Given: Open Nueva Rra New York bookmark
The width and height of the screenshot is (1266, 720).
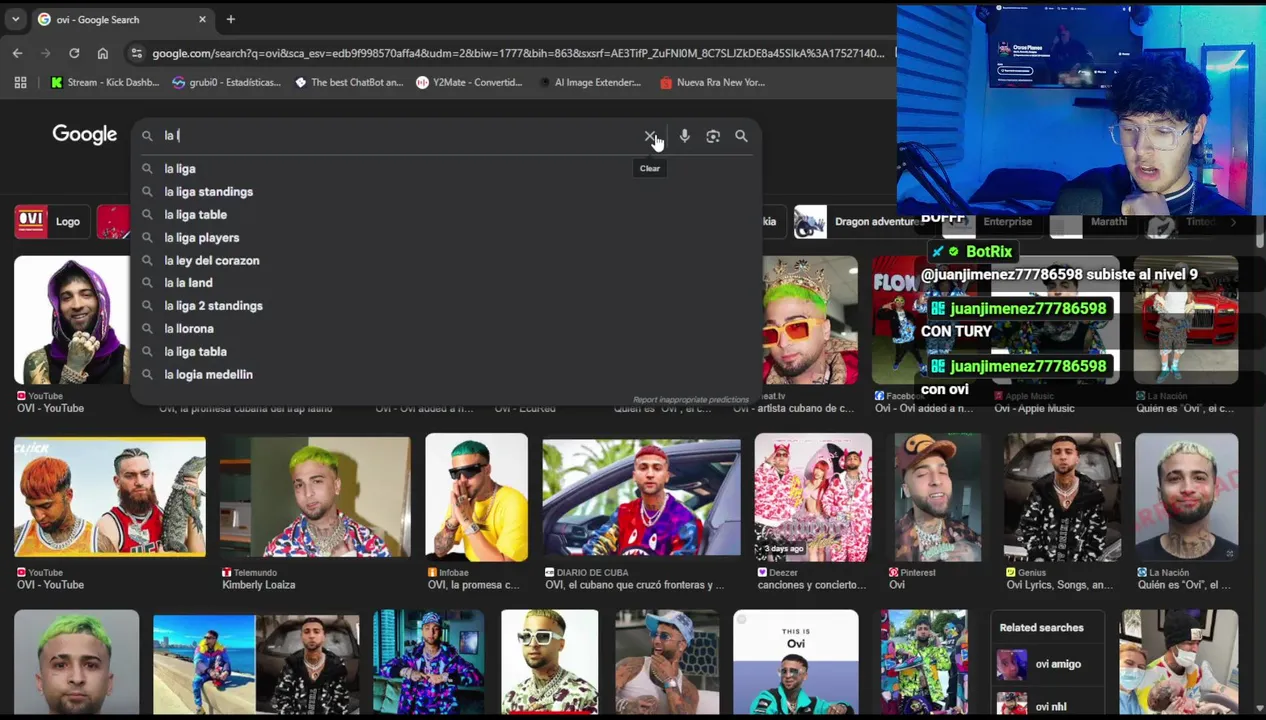Looking at the screenshot, I should coord(712,82).
